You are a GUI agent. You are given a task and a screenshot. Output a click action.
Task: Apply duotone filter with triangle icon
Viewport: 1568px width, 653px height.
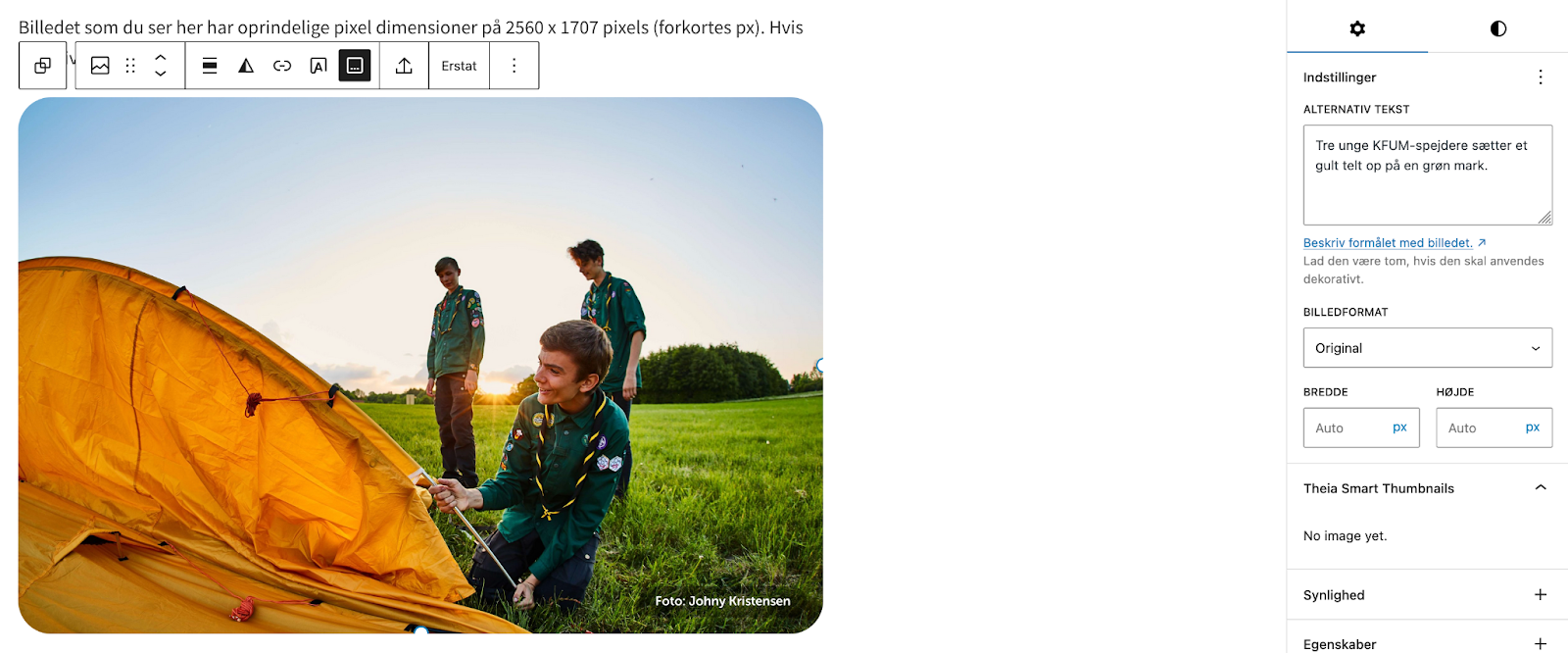pyautogui.click(x=246, y=66)
